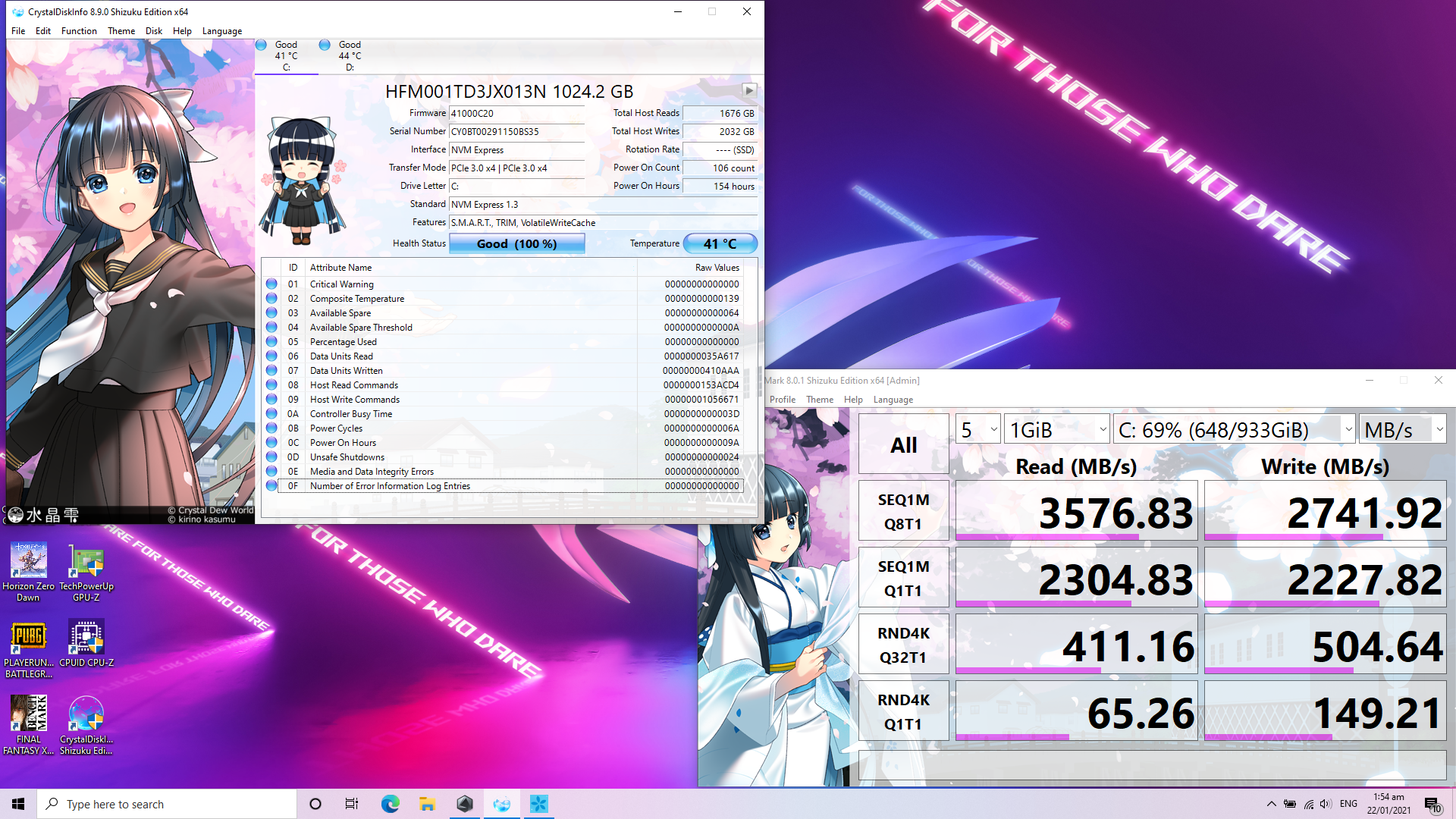Run the SEQ1M Q8T1 test
The height and width of the screenshot is (819, 1456).
click(x=903, y=511)
